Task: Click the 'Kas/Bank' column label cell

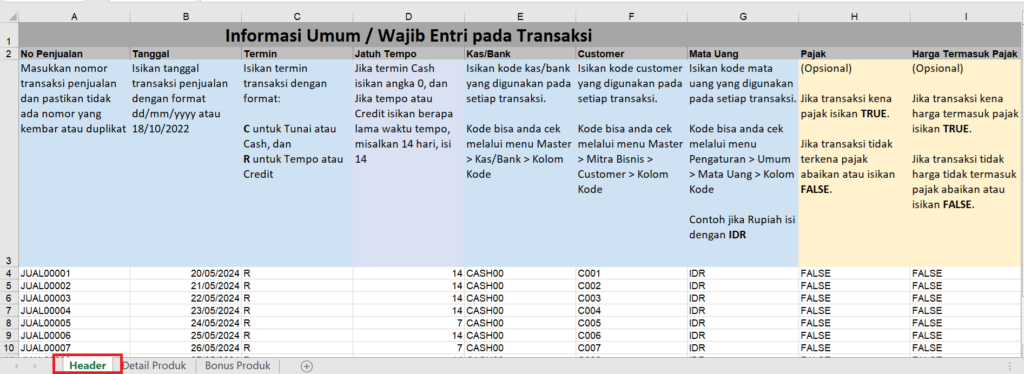Action: tap(520, 54)
